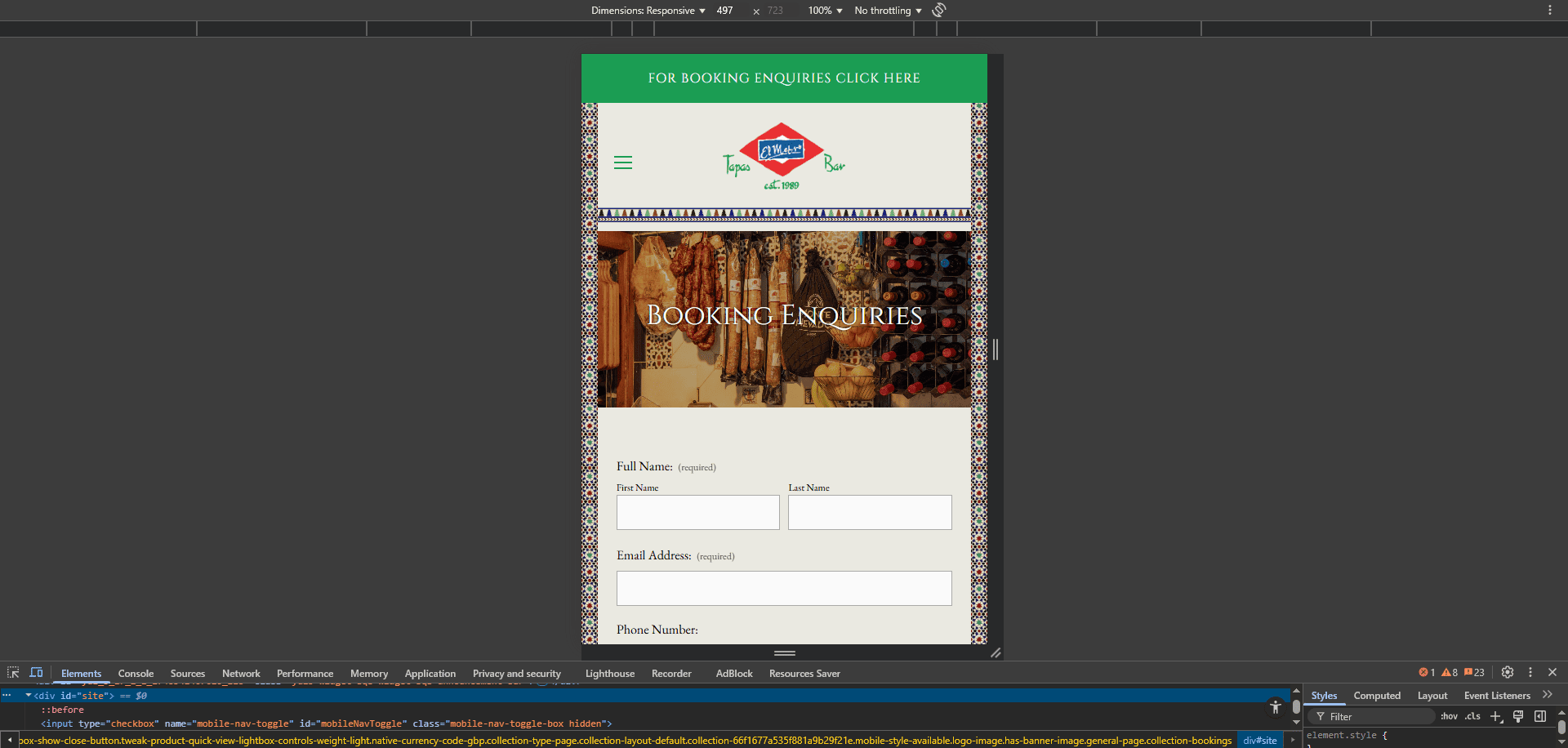Open the Dimensions Responsive dropdown
This screenshot has width=1568, height=748.
[x=648, y=11]
